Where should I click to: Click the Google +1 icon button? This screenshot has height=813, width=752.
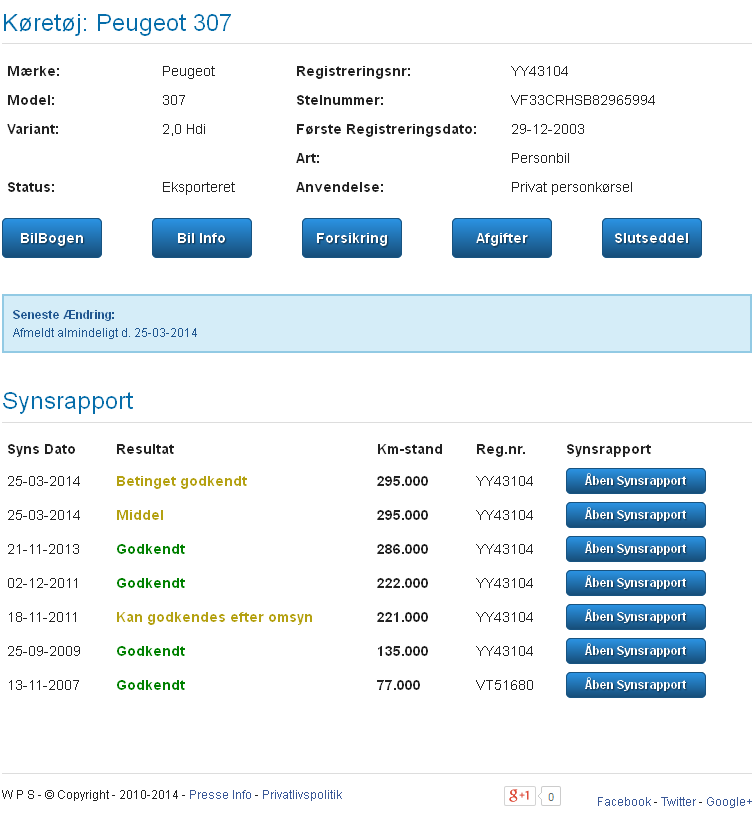[x=519, y=795]
